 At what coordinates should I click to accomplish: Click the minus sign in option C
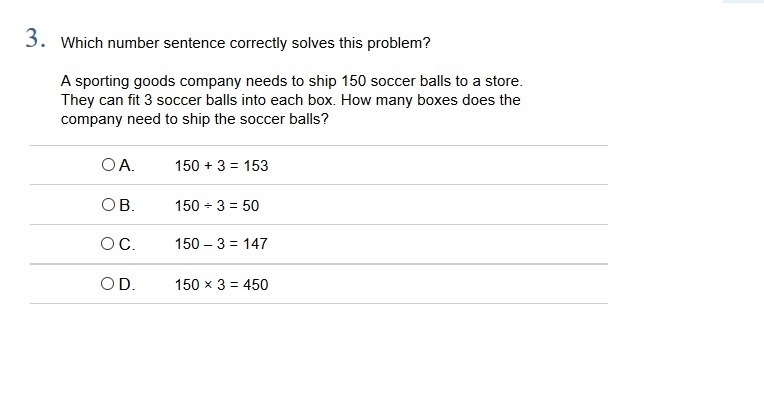pyautogui.click(x=208, y=244)
